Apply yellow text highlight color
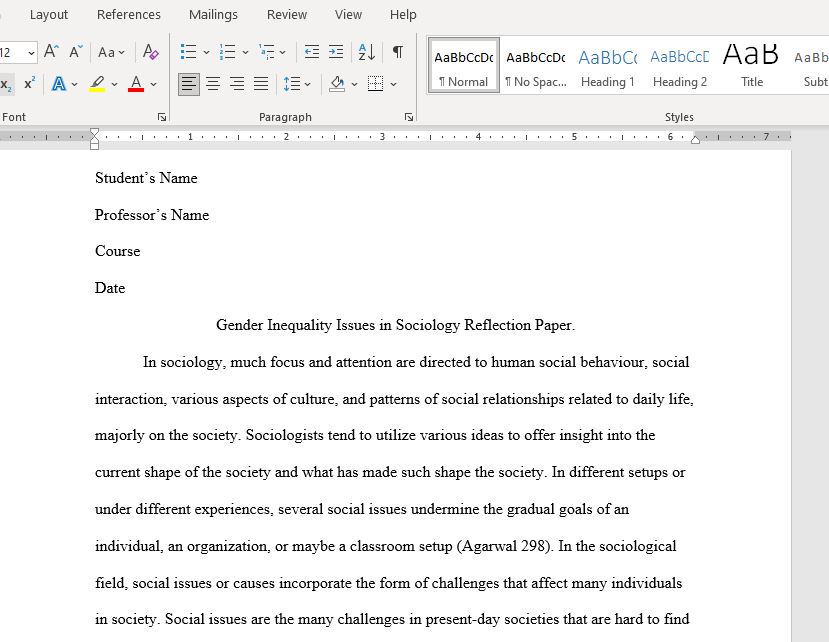829x642 pixels. (x=97, y=84)
